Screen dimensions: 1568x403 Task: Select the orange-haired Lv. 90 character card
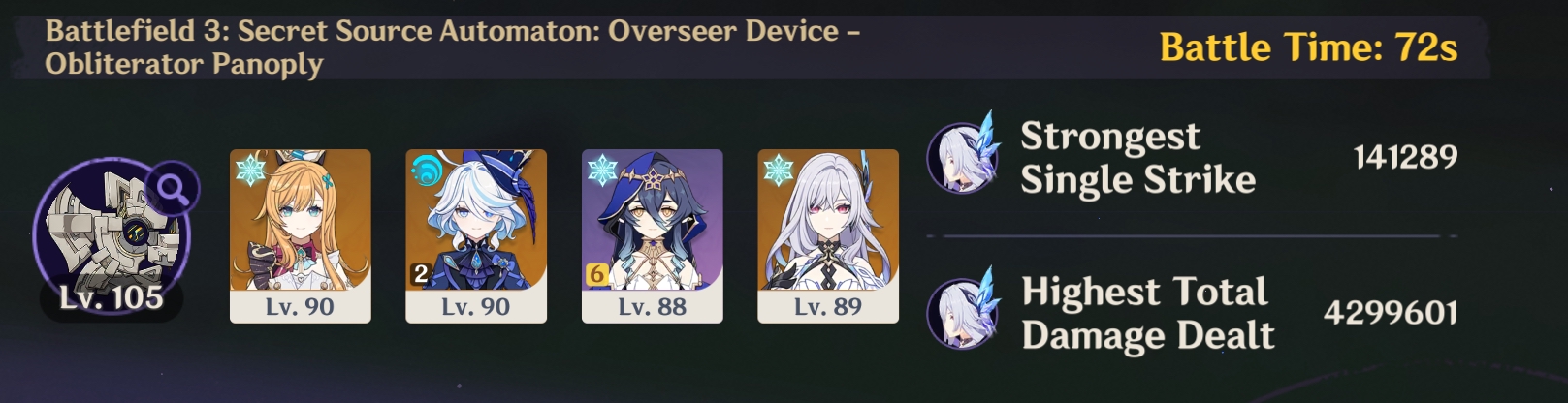pyautogui.click(x=301, y=235)
